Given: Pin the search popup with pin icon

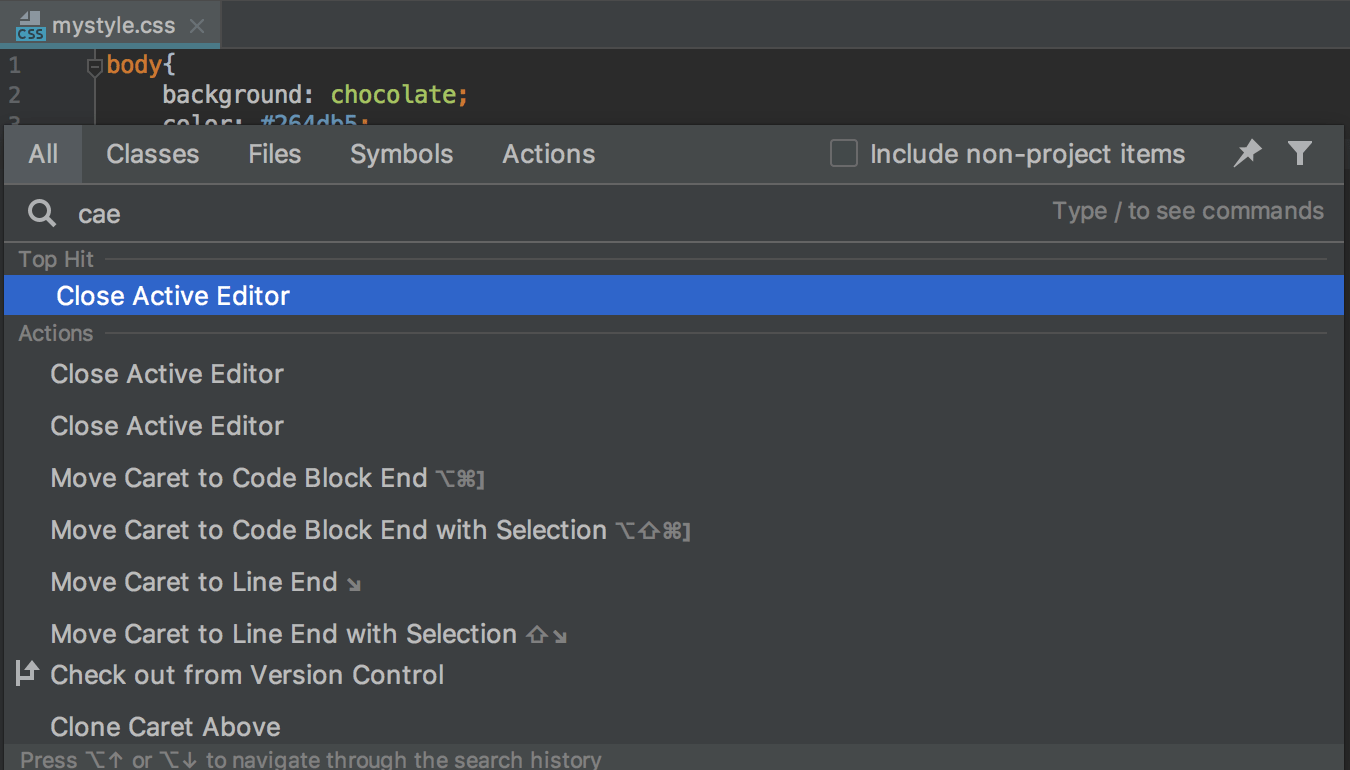Looking at the screenshot, I should pyautogui.click(x=1247, y=153).
